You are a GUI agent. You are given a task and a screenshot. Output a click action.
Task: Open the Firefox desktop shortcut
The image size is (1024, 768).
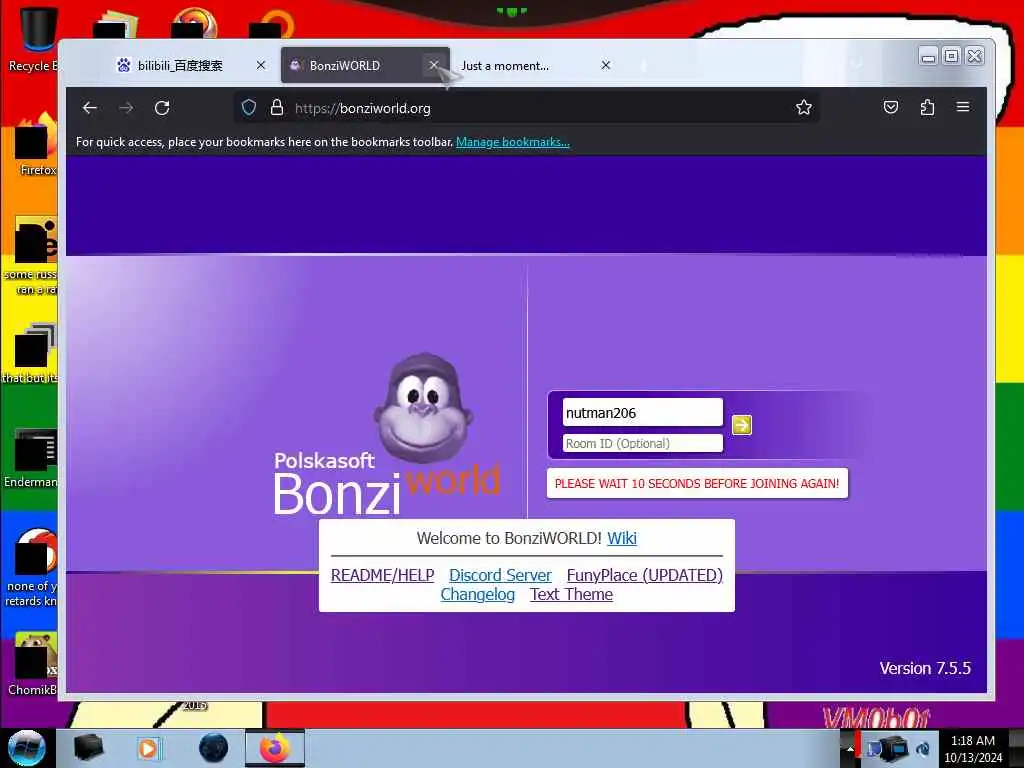tap(36, 145)
